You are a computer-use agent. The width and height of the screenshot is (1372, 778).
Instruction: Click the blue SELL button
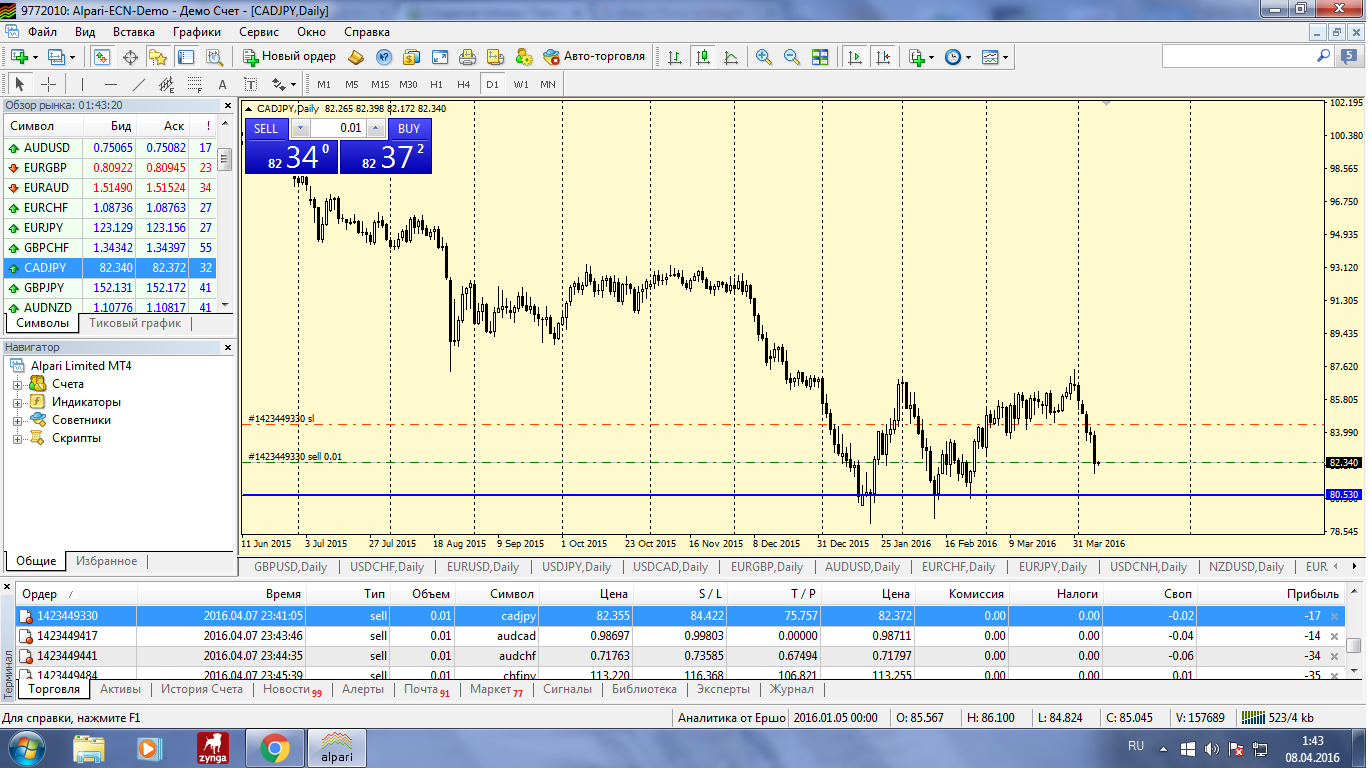(x=266, y=128)
